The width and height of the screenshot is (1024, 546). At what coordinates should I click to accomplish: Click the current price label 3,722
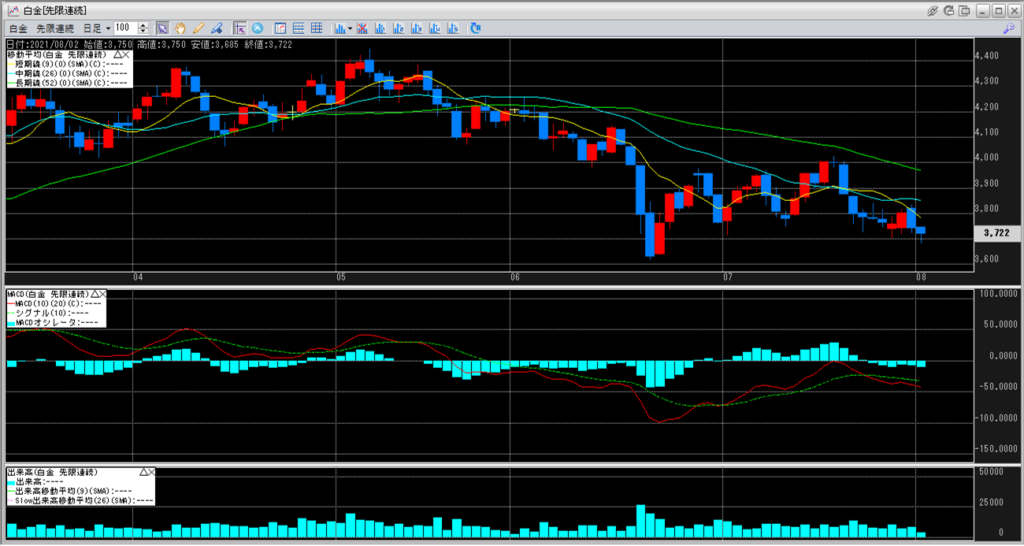[x=997, y=233]
